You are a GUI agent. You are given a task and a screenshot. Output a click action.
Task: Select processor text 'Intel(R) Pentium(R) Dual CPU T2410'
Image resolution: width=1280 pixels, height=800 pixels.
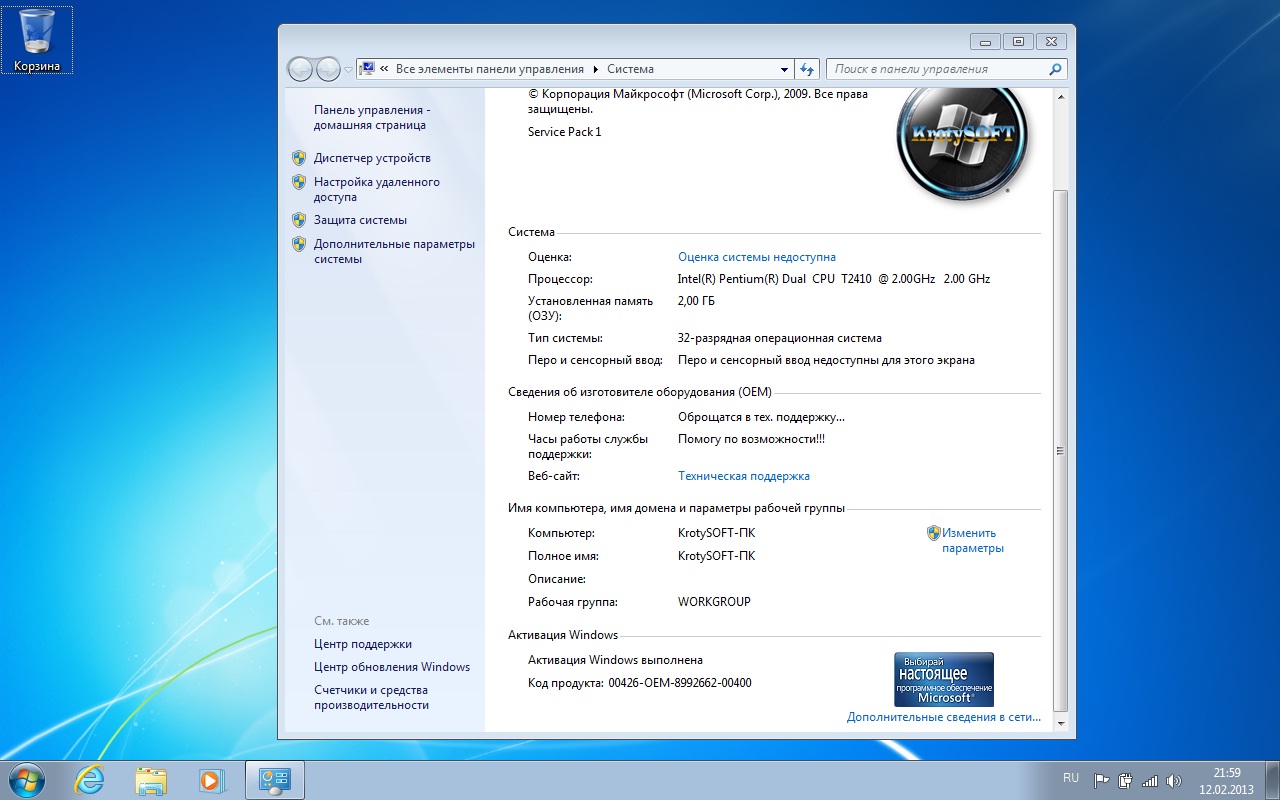773,279
